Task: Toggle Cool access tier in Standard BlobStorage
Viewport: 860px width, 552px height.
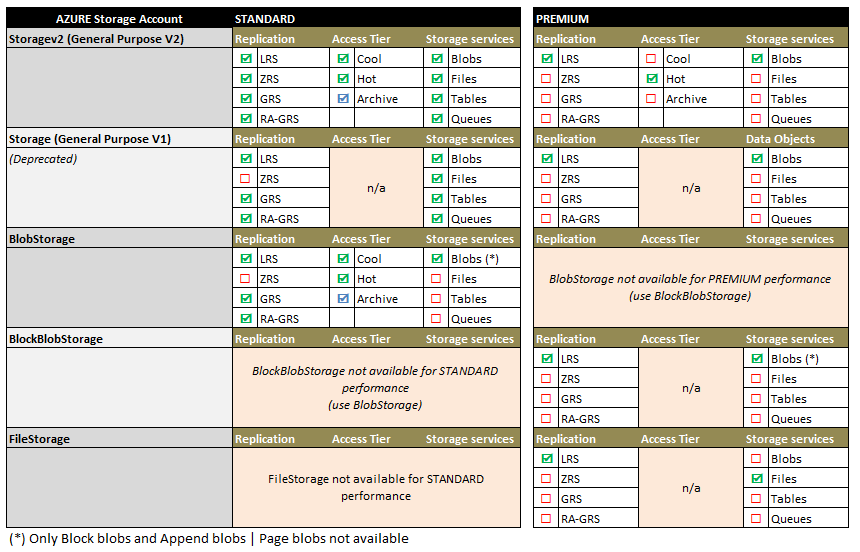Action: pos(344,259)
